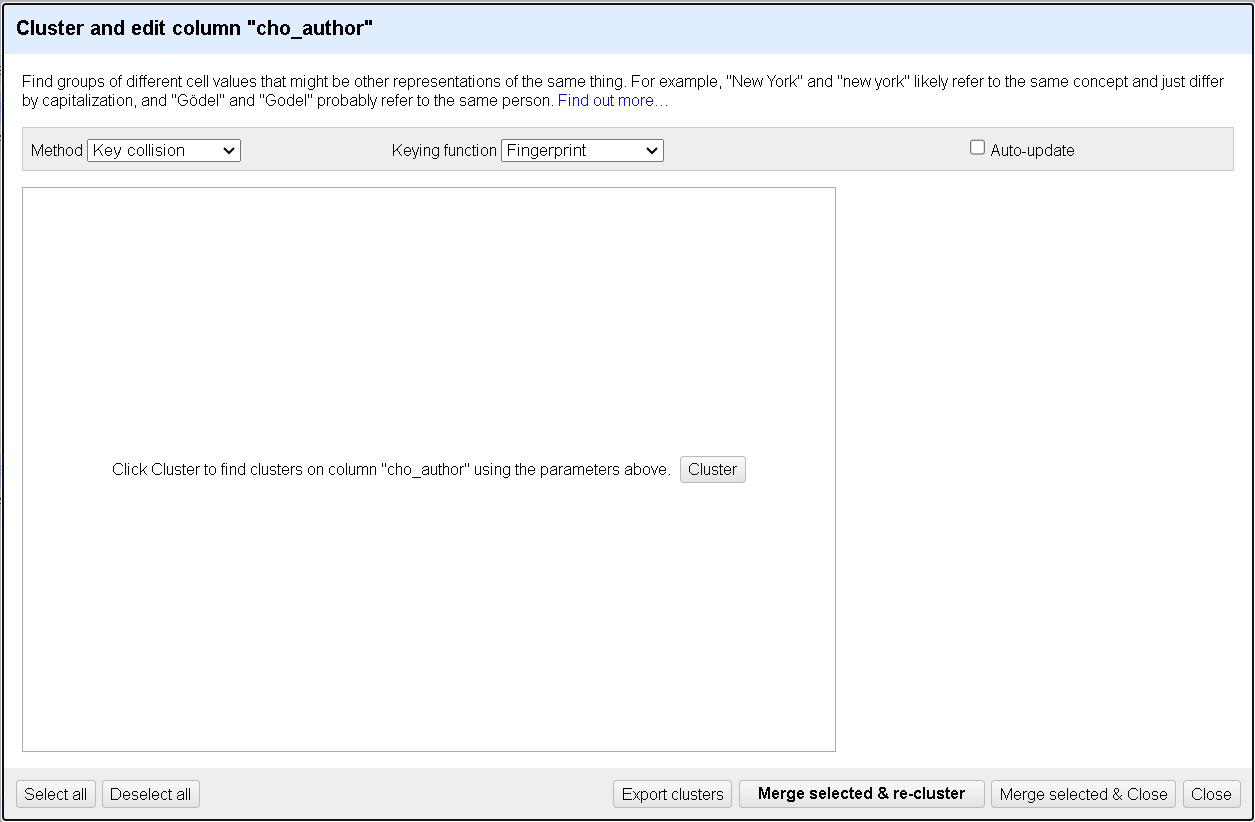Click the Auto-update label text

1032,151
